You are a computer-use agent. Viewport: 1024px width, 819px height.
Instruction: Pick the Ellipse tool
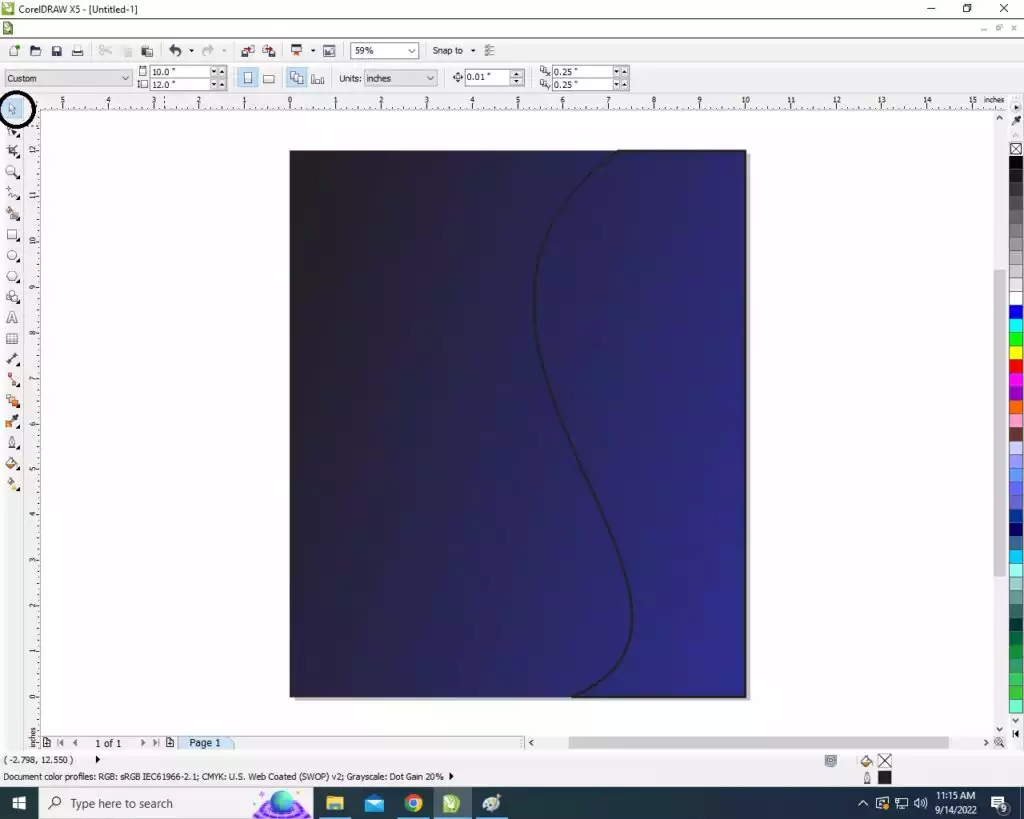[13, 256]
